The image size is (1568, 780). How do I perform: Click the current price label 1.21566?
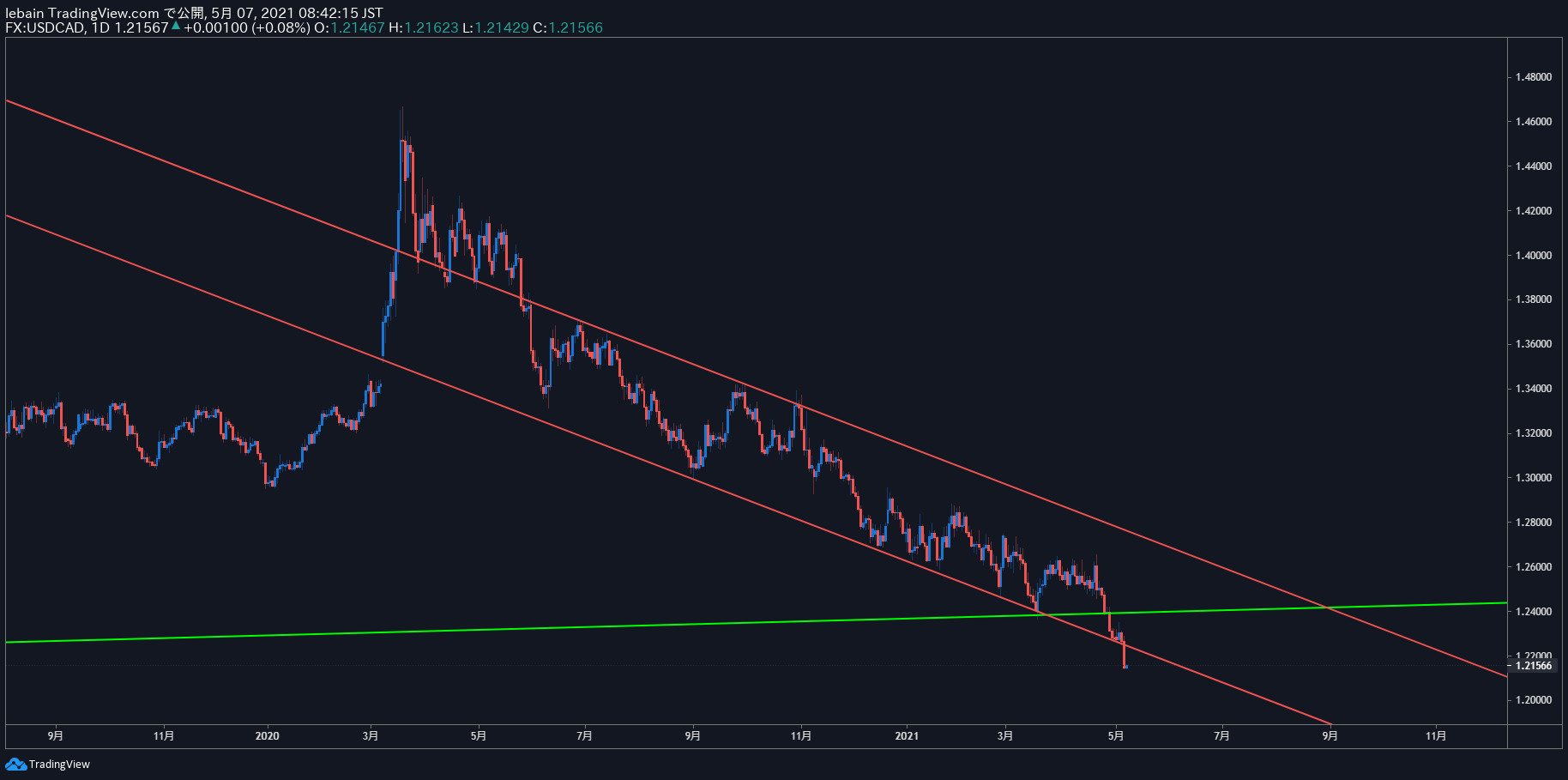(1534, 666)
